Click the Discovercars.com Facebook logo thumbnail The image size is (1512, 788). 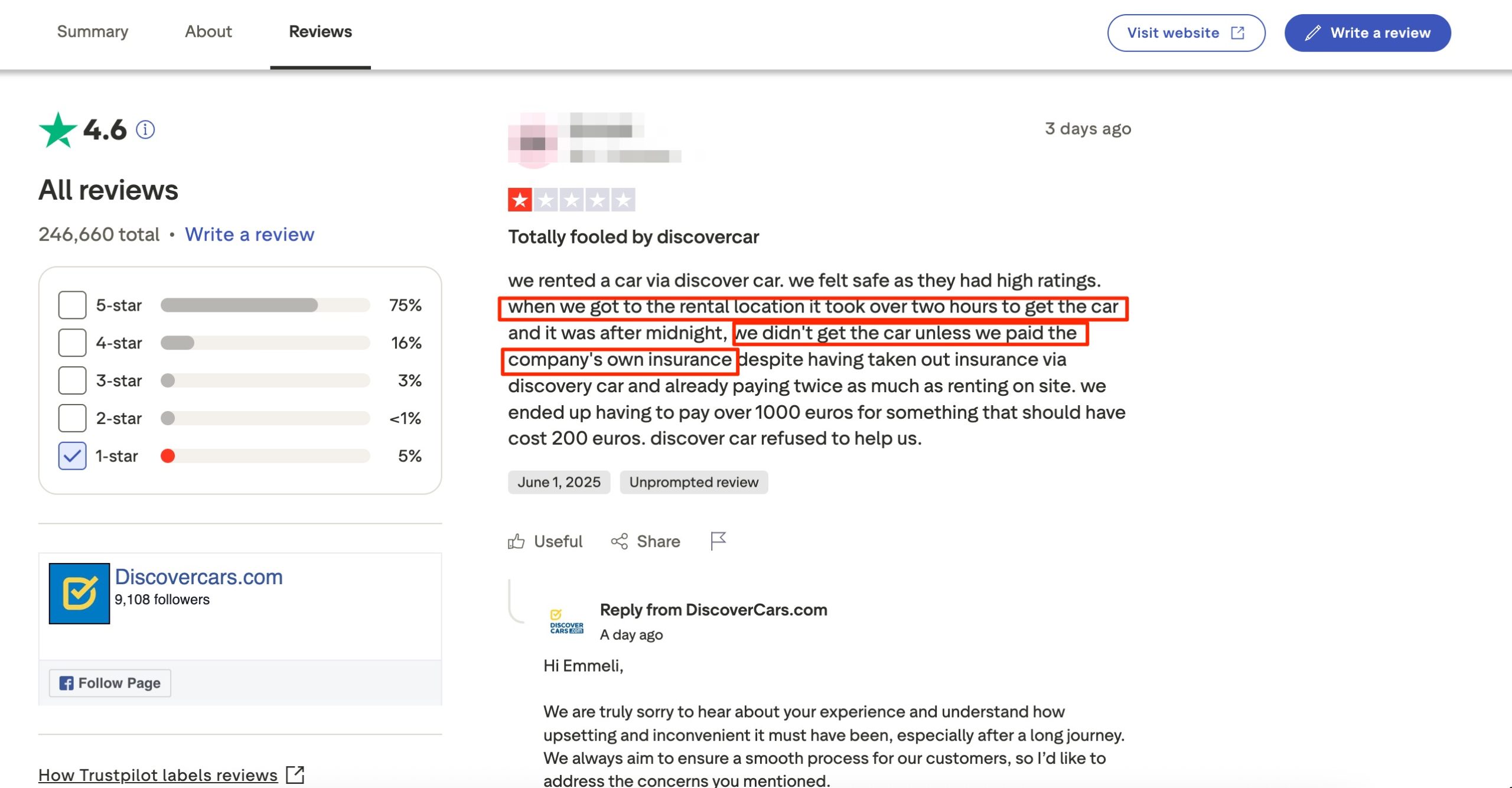pos(79,593)
